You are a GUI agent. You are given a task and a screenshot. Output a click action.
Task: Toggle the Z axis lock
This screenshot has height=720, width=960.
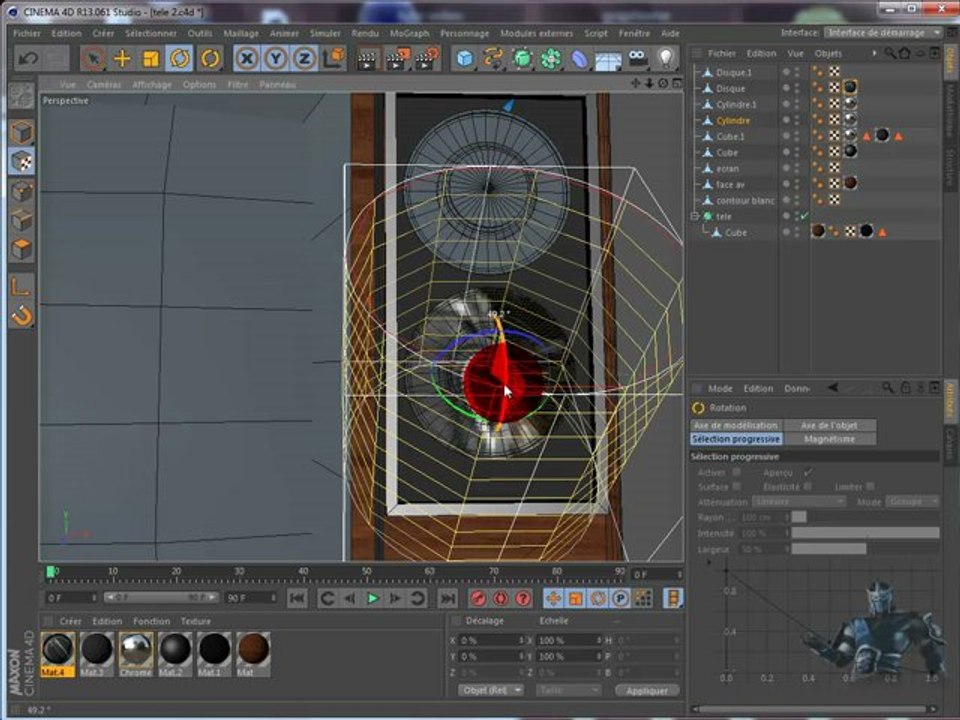tap(304, 59)
